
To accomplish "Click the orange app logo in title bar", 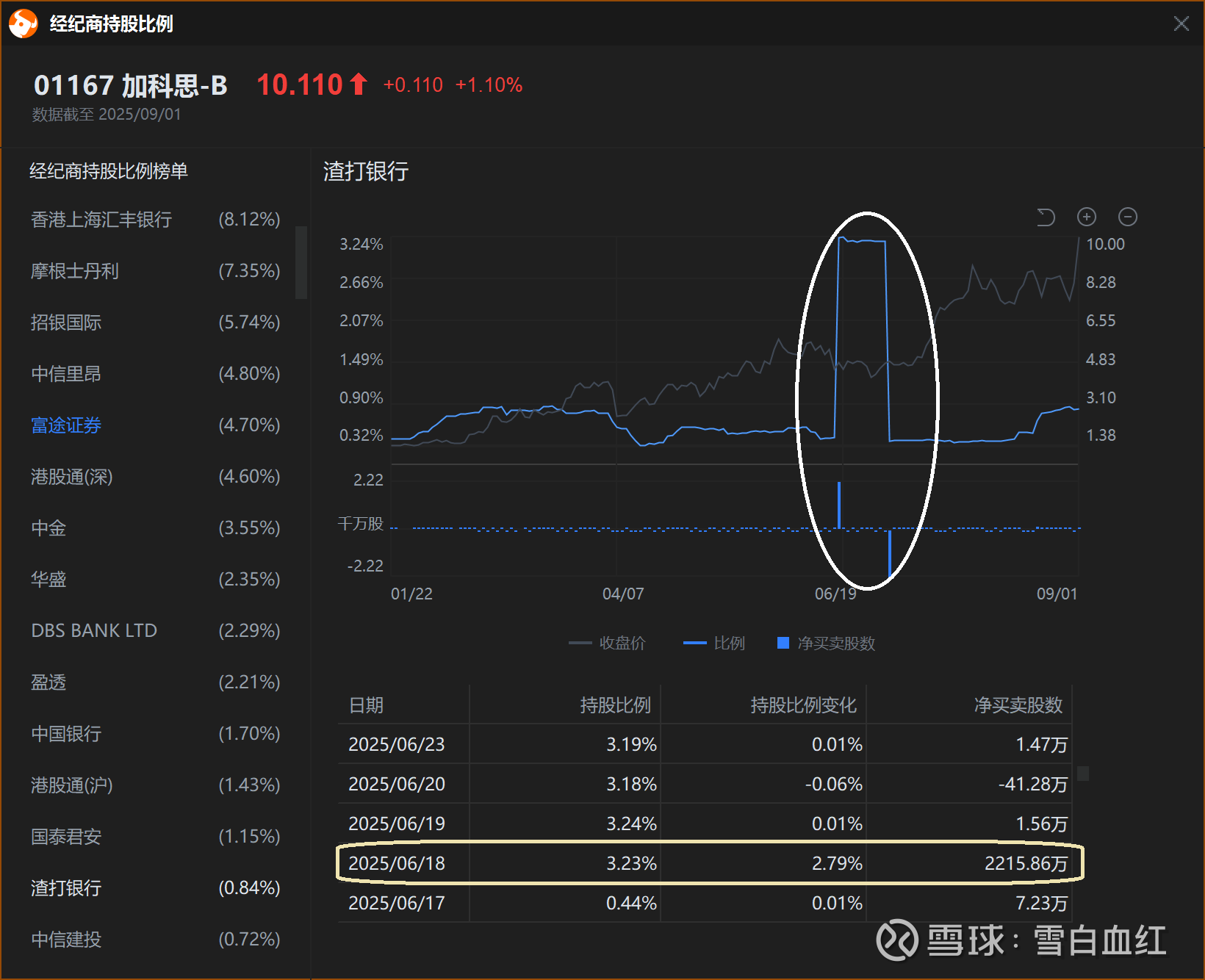I will coord(24,24).
